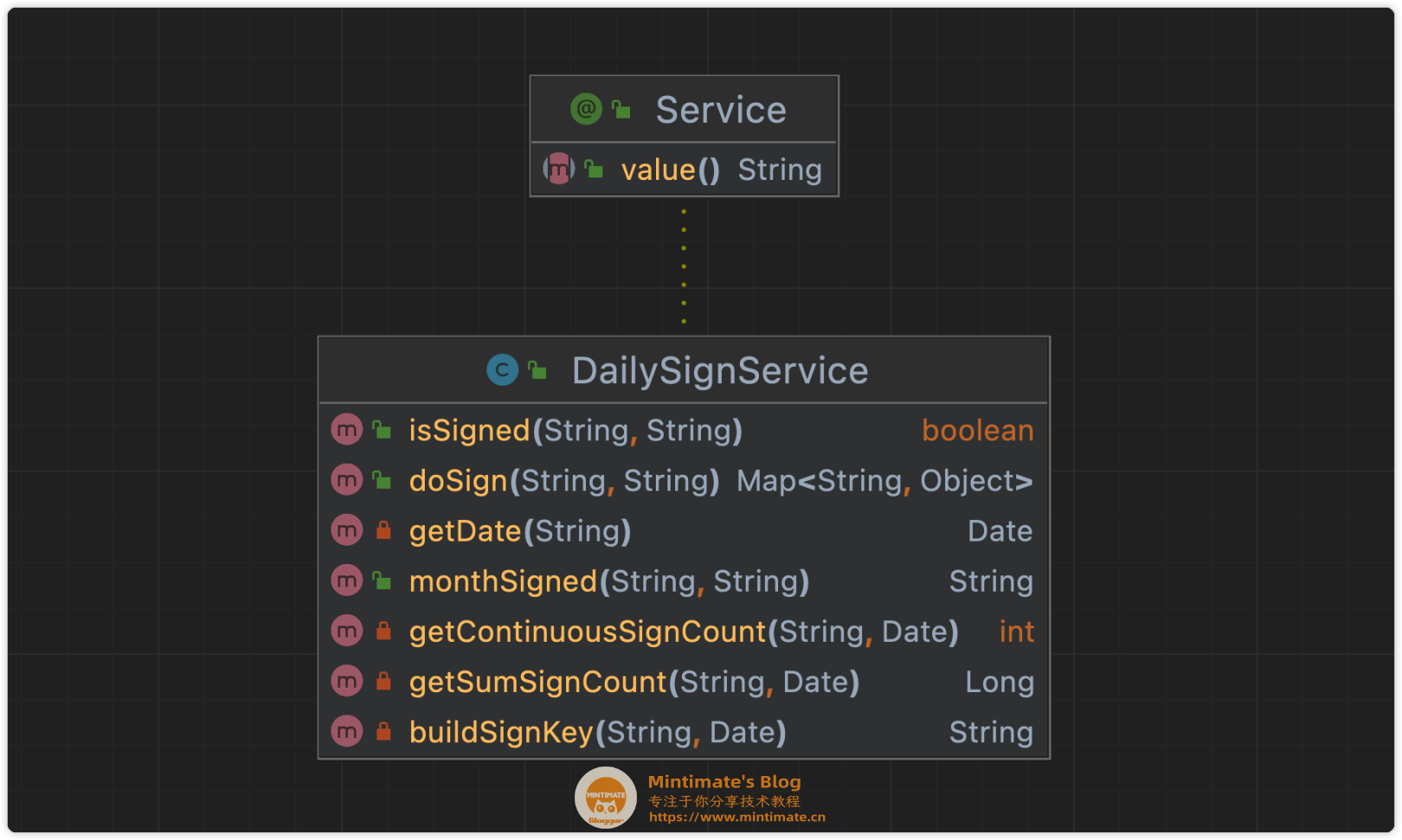Click the method icon for doSign
1402x840 pixels.
click(346, 479)
